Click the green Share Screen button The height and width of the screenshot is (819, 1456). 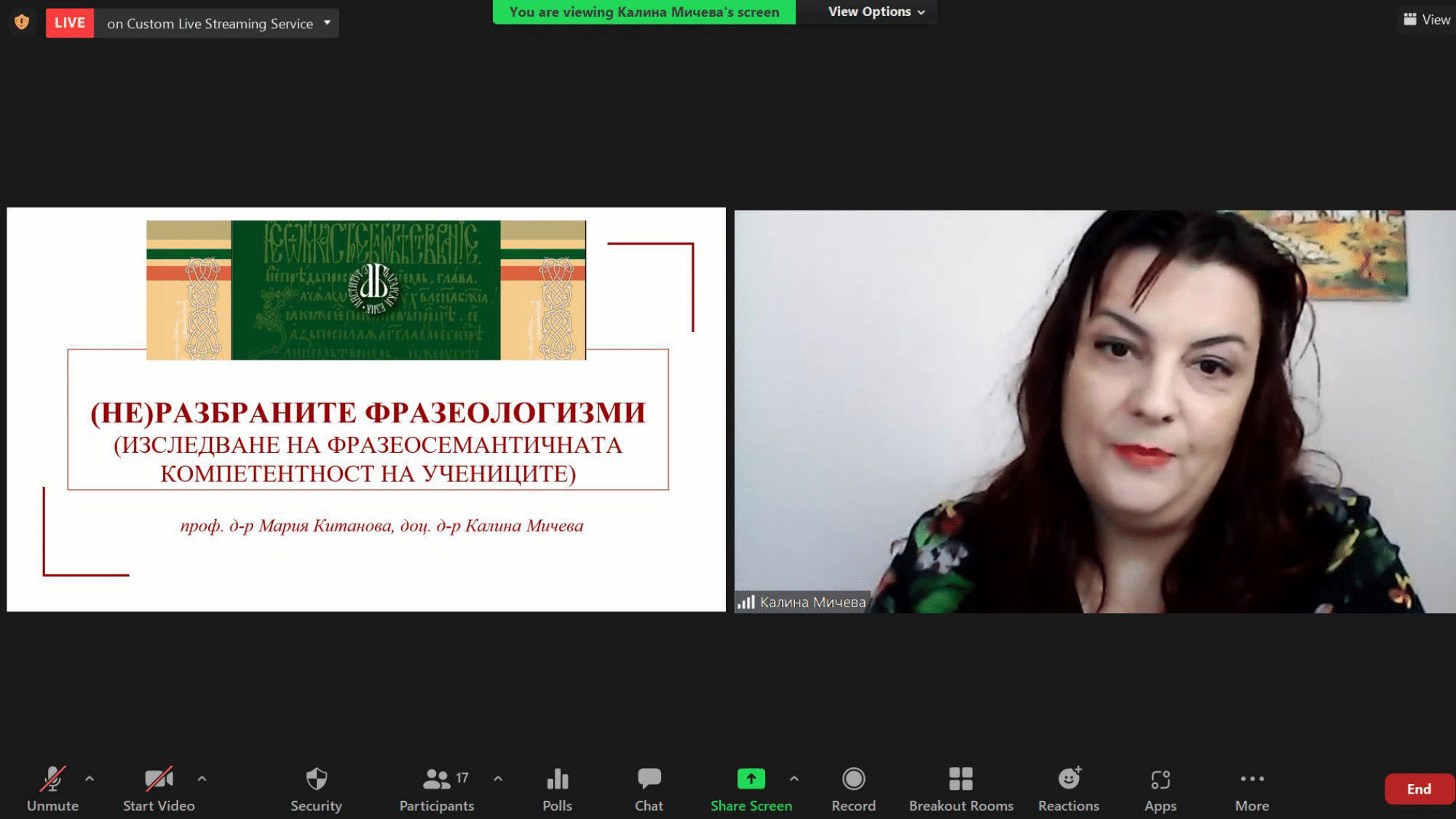click(x=751, y=788)
